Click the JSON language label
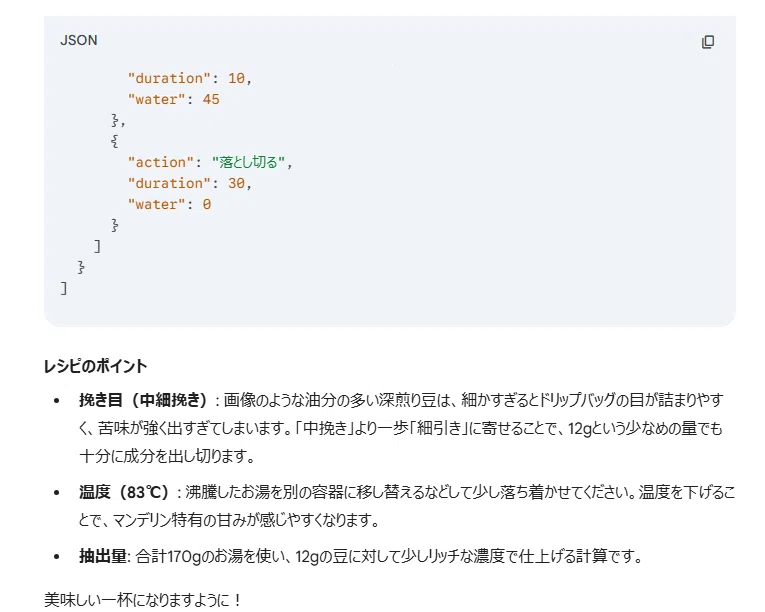The width and height of the screenshot is (765, 612). (79, 40)
